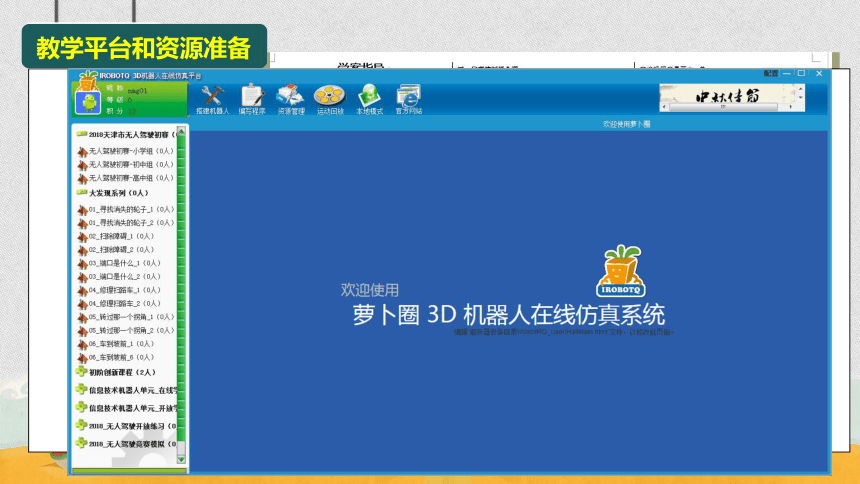Screen dimensions: 860x484
Task: Click the room list scroll-up arrow
Action: tap(181, 132)
